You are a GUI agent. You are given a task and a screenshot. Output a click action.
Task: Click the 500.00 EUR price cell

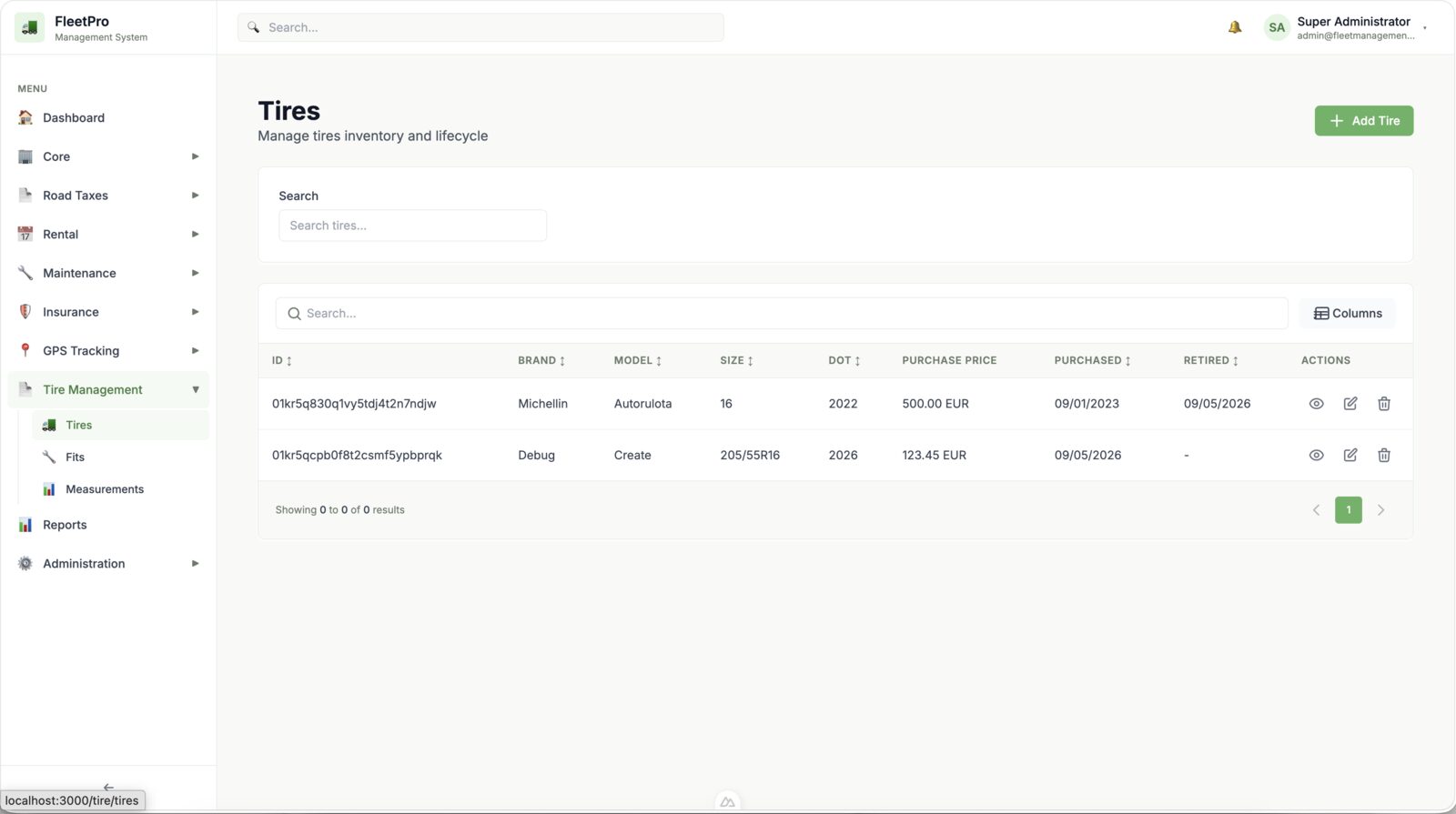pos(935,404)
